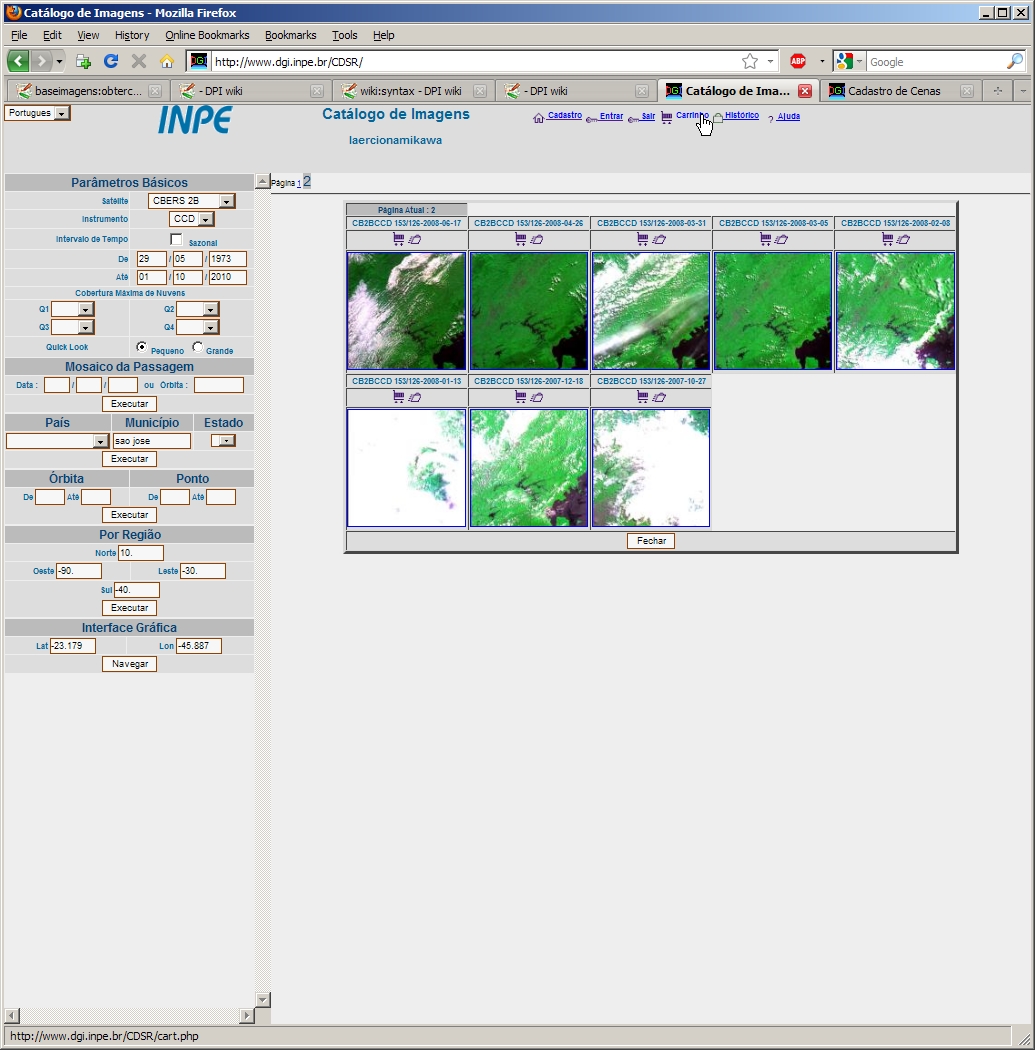Open the Portugues language dropdown
Image resolution: width=1035 pixels, height=1050 pixels.
(x=62, y=114)
